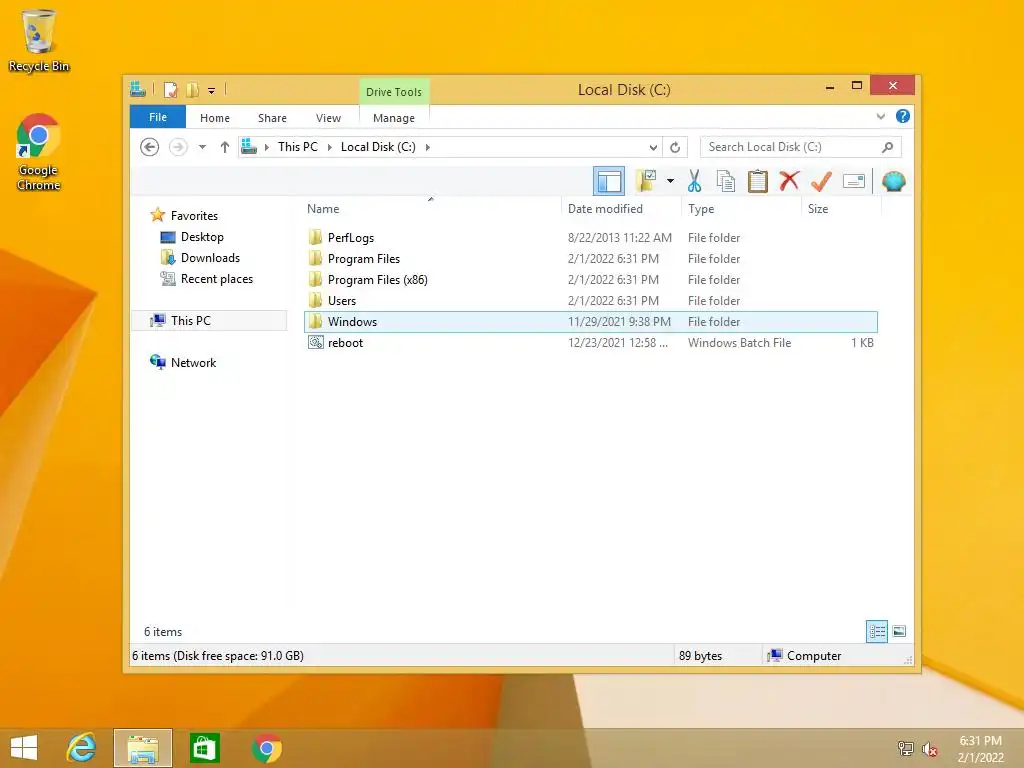Click the red X Delete icon
1024x768 pixels.
point(789,180)
